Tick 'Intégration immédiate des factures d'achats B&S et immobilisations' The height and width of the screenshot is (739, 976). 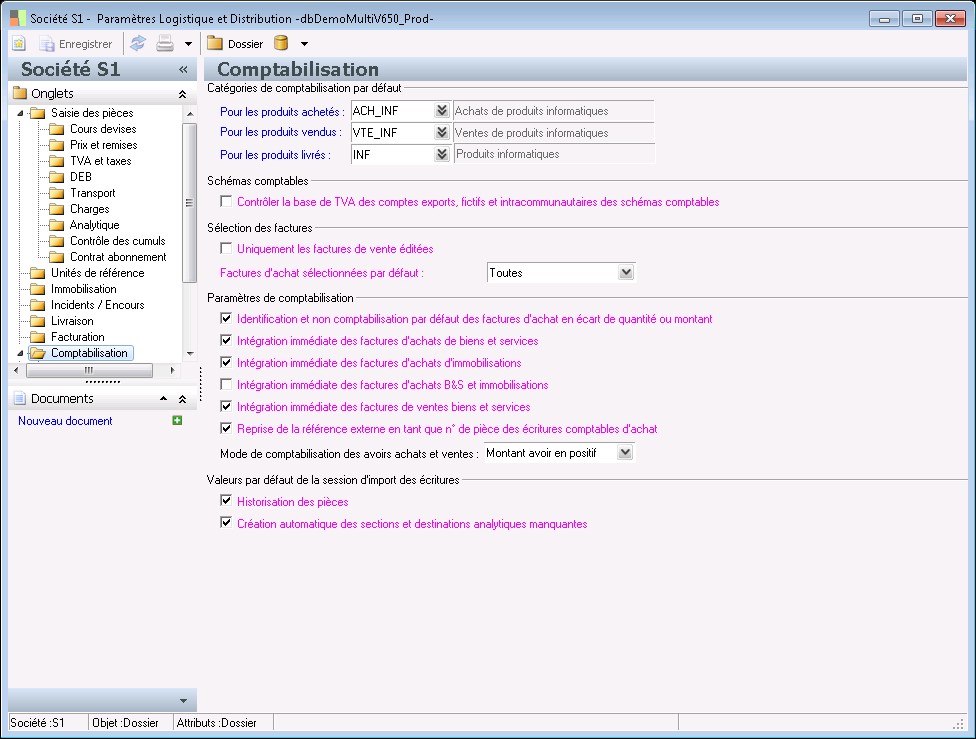pos(226,385)
